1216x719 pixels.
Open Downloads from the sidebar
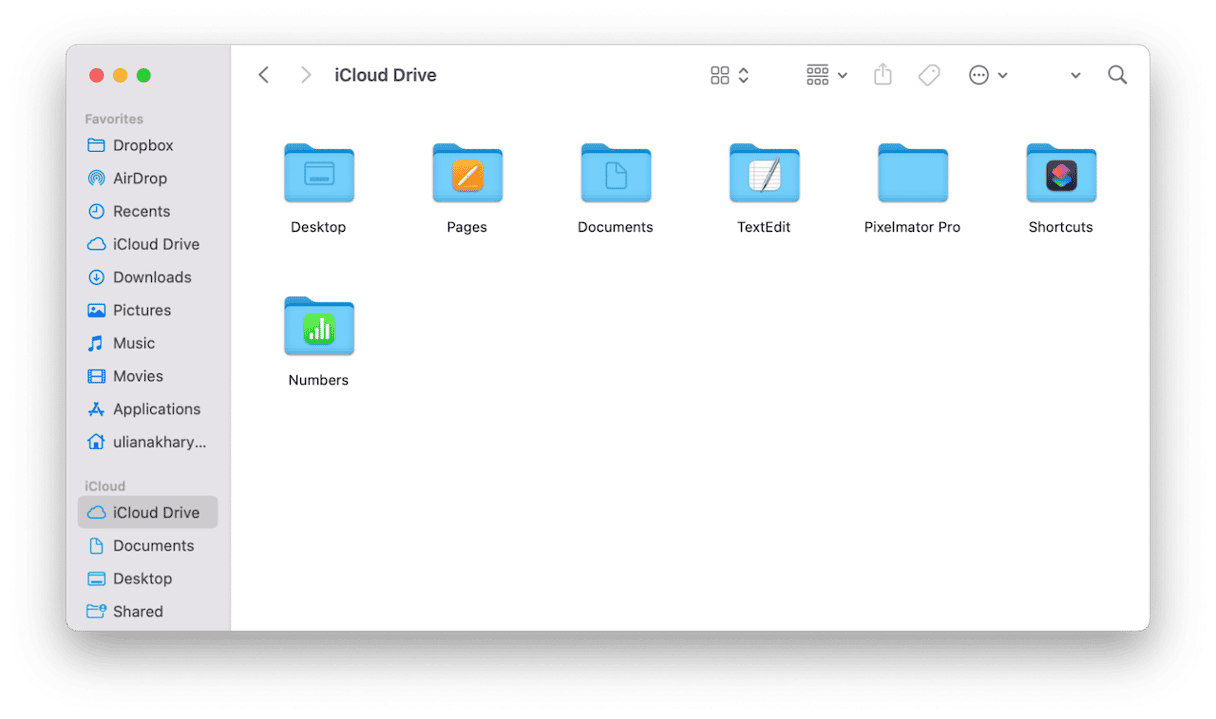[x=146, y=277]
